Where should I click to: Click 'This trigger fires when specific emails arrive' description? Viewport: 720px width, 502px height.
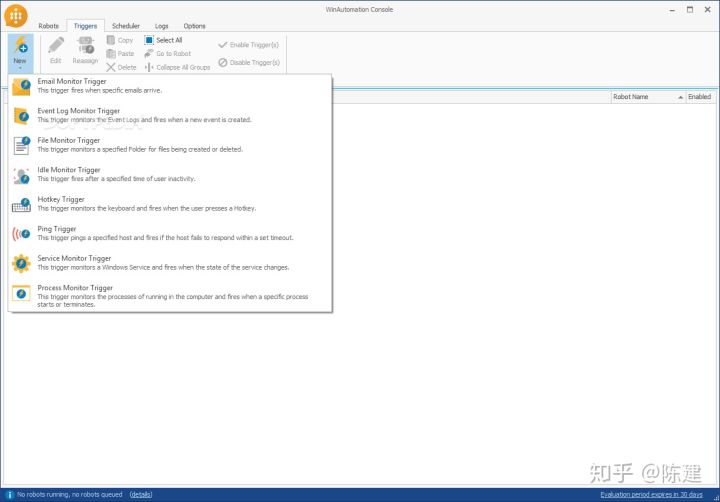coord(100,90)
